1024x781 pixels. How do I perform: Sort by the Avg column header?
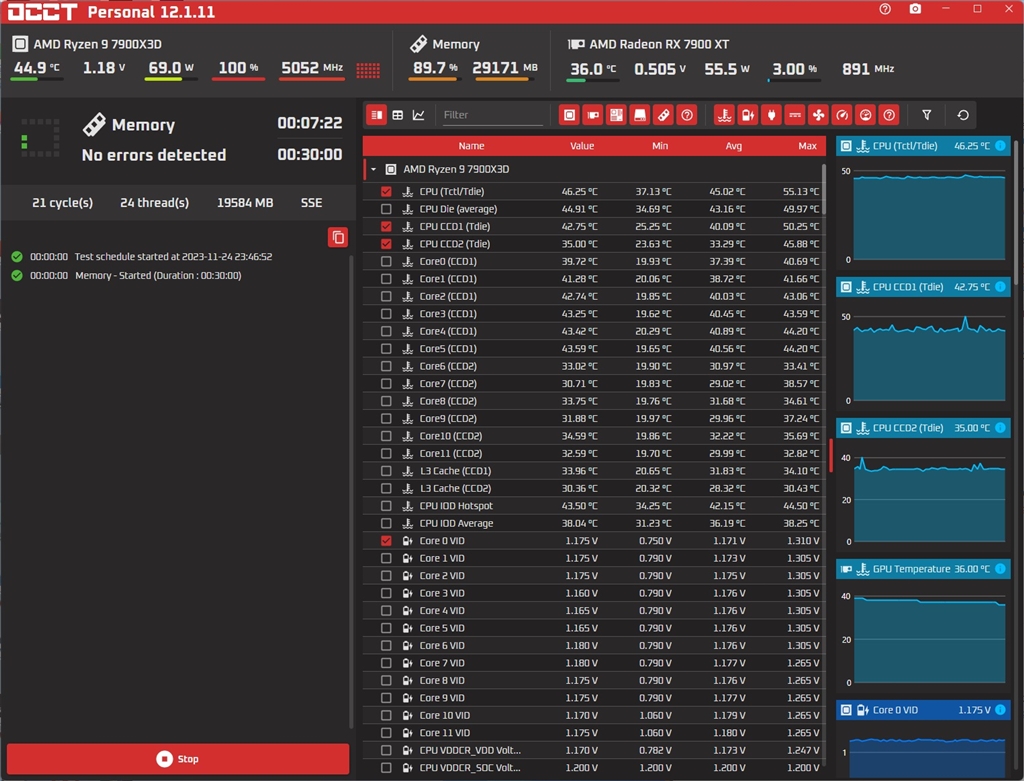click(x=733, y=146)
